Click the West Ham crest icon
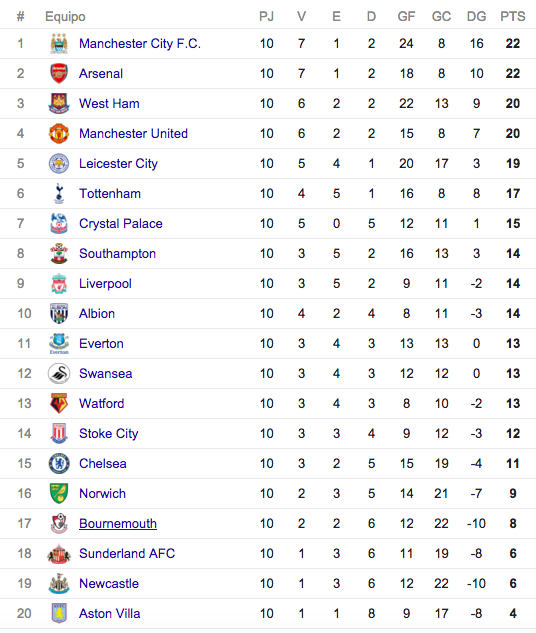 tap(59, 103)
